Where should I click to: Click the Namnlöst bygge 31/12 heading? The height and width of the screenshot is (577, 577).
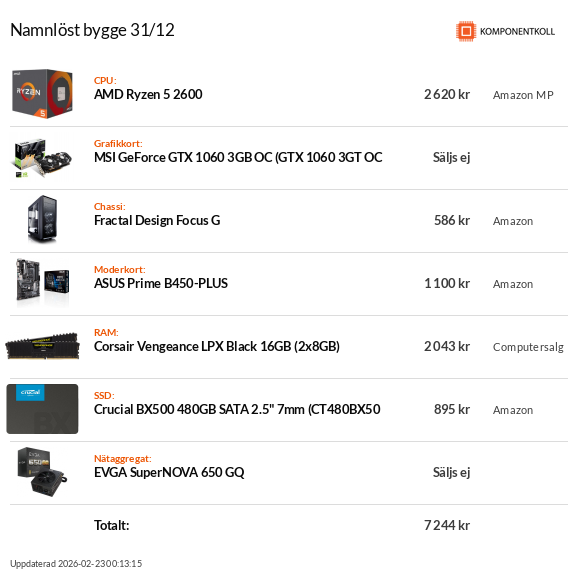(x=92, y=30)
